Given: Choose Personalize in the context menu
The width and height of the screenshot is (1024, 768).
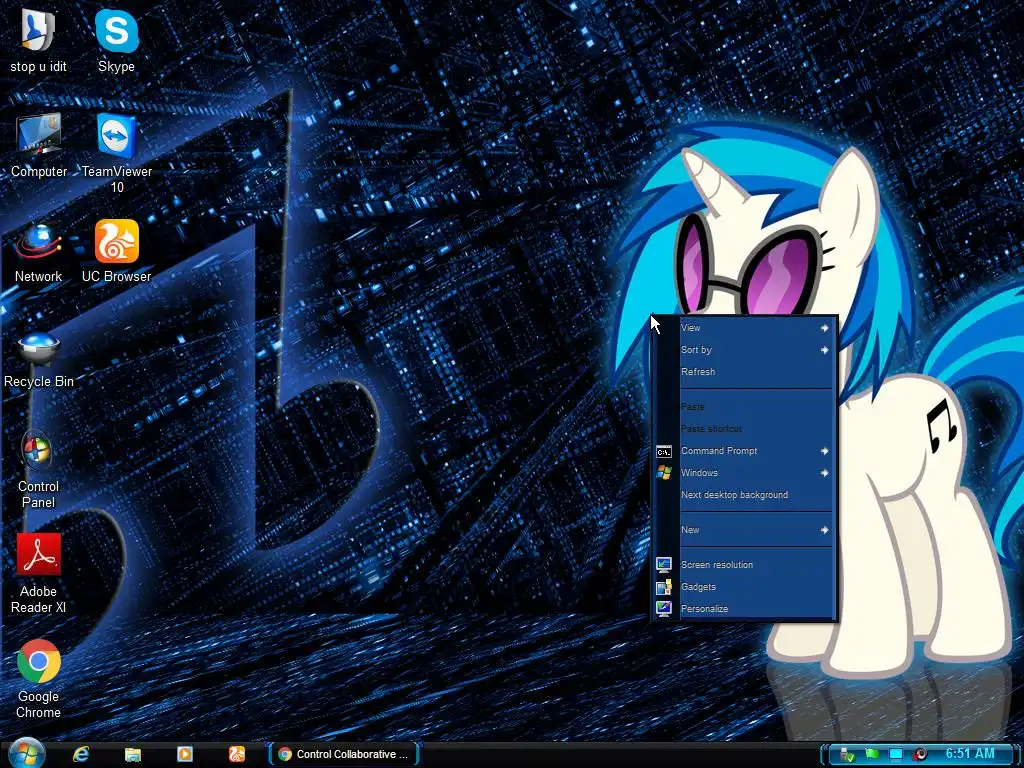Looking at the screenshot, I should click(744, 609).
